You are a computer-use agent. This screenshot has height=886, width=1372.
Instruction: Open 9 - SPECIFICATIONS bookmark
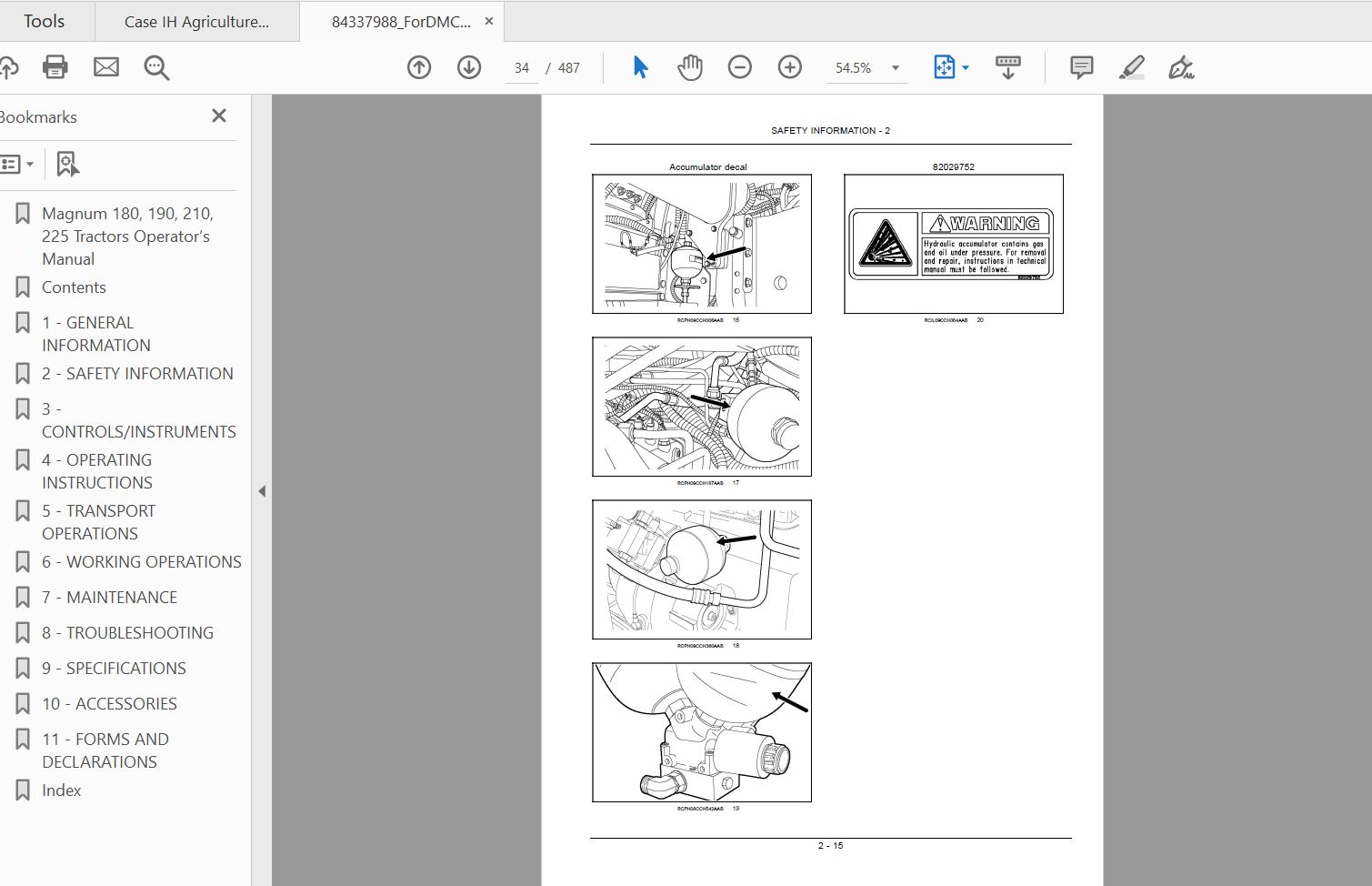[114, 669]
